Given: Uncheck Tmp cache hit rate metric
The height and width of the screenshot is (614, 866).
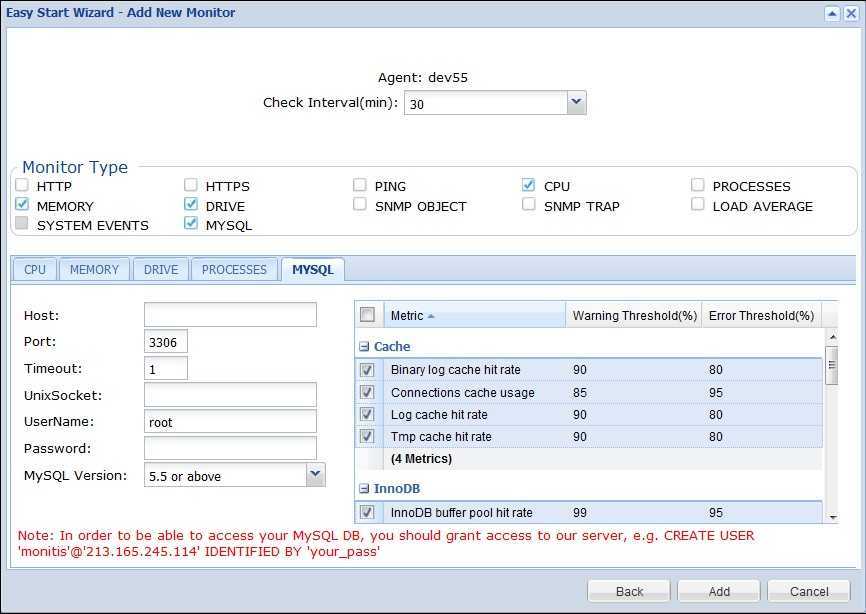Looking at the screenshot, I should 367,436.
